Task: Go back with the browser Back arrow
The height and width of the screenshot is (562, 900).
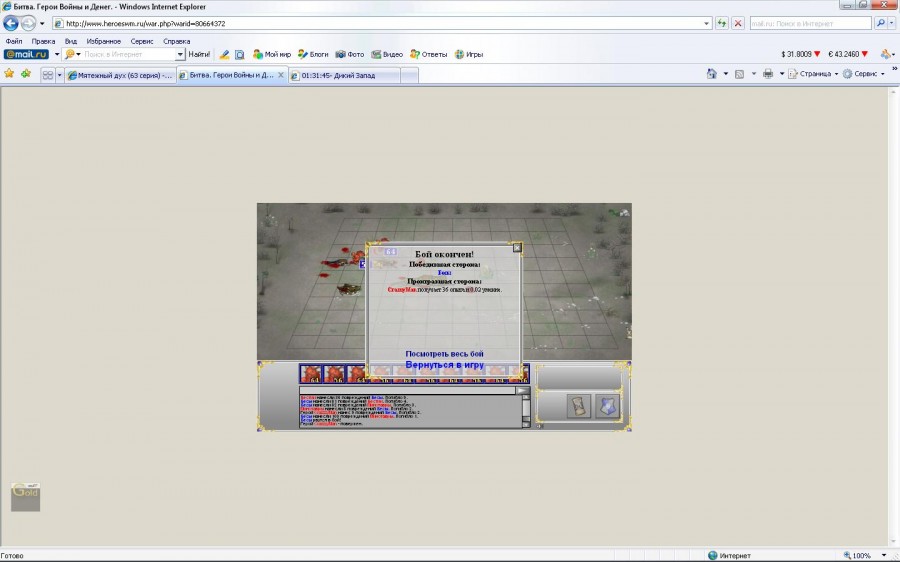Action: click(x=11, y=24)
